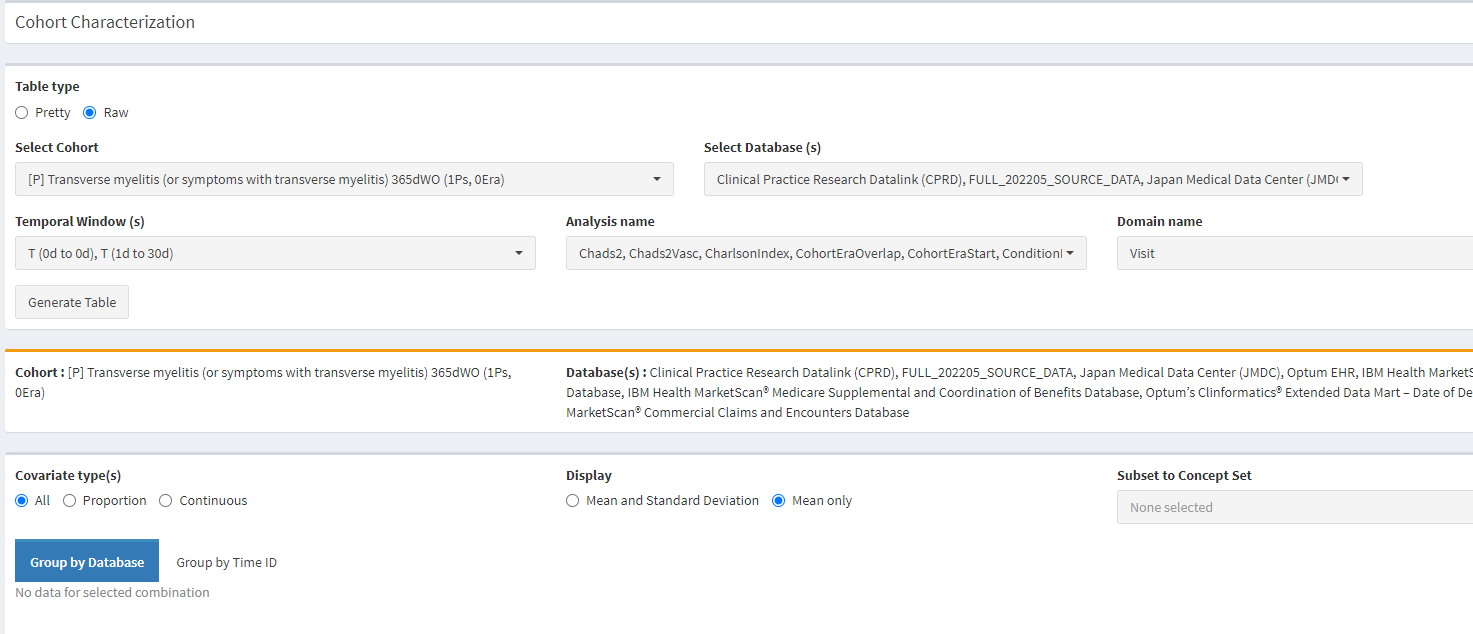The image size is (1473, 634).
Task: Click the Temporal Window(s) dropdown caret
Action: point(518,253)
